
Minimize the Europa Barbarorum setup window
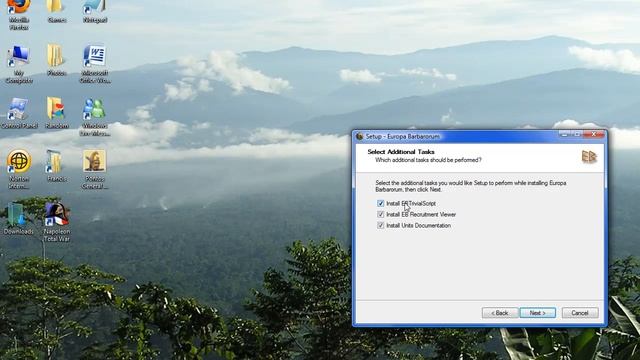[x=564, y=134]
